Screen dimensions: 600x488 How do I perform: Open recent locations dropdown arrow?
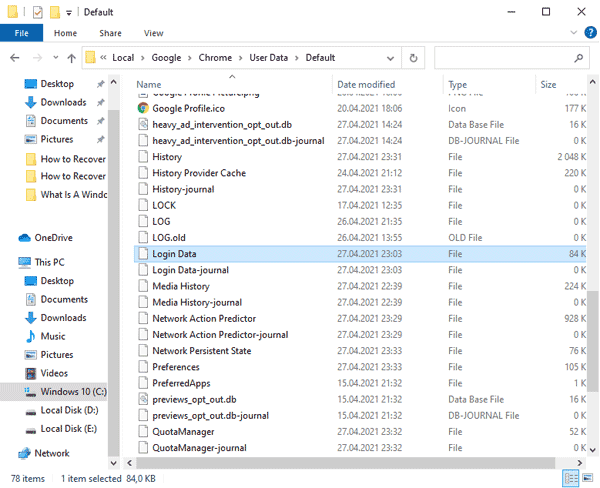(x=55, y=58)
